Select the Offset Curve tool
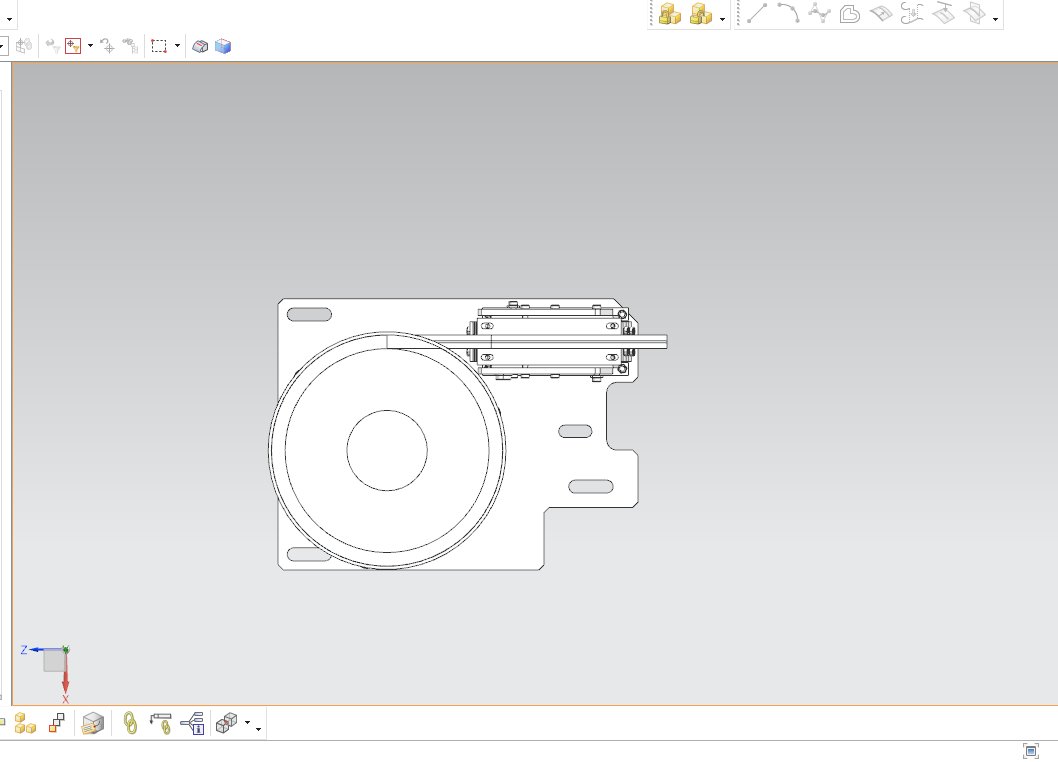This screenshot has height=762, width=1058. (x=850, y=13)
